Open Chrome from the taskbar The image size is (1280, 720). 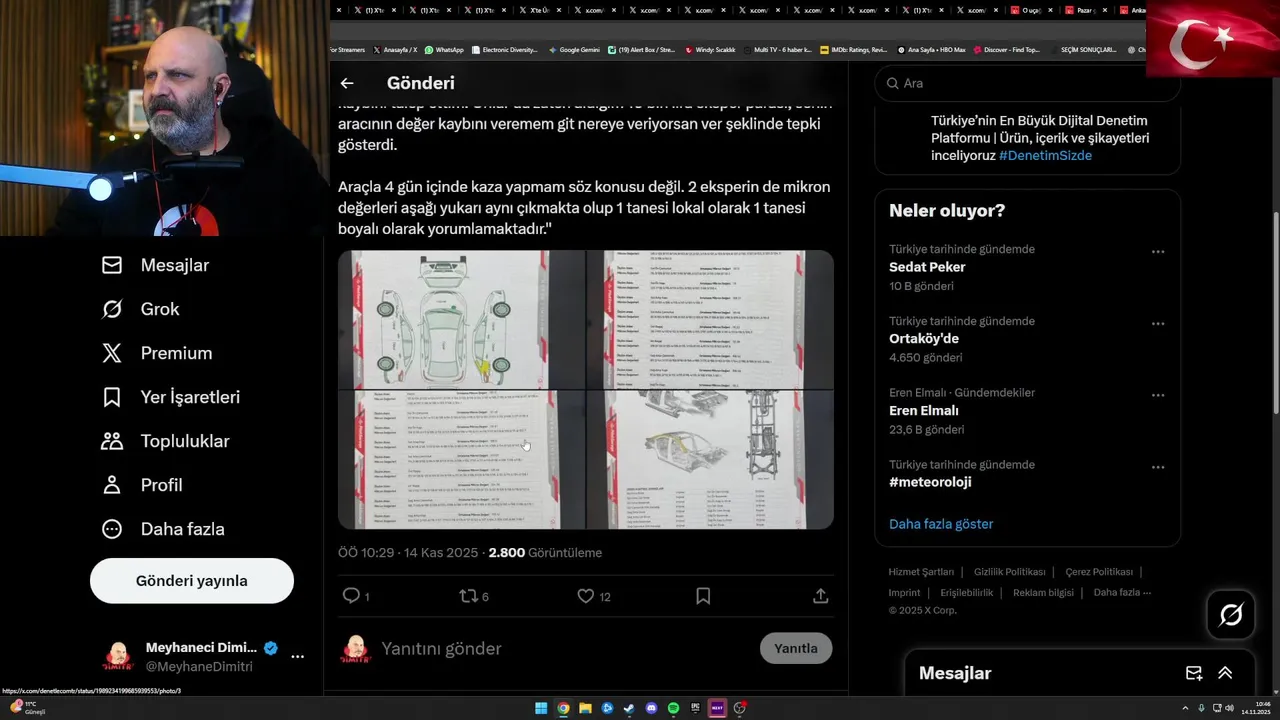click(x=563, y=708)
